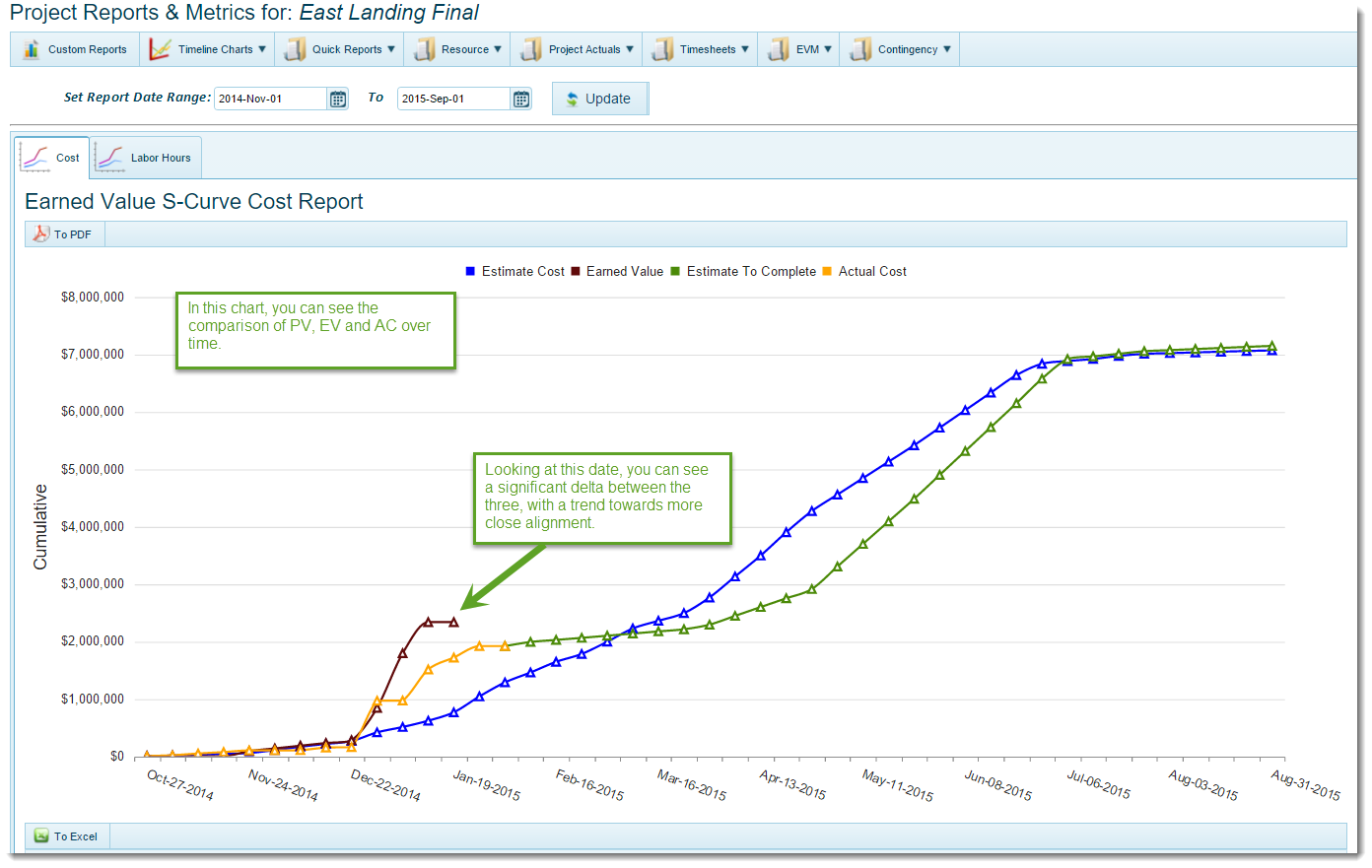
Task: Expand the Quick Reports dropdown arrow
Action: (x=391, y=49)
